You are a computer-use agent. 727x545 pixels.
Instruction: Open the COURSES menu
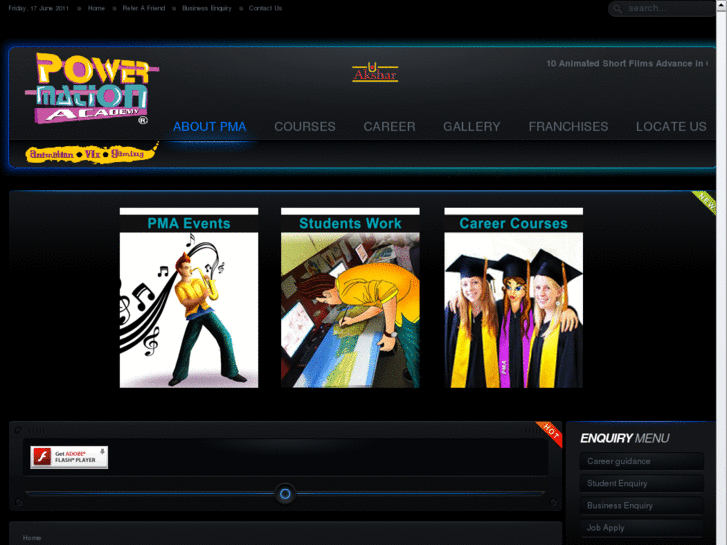(x=305, y=127)
